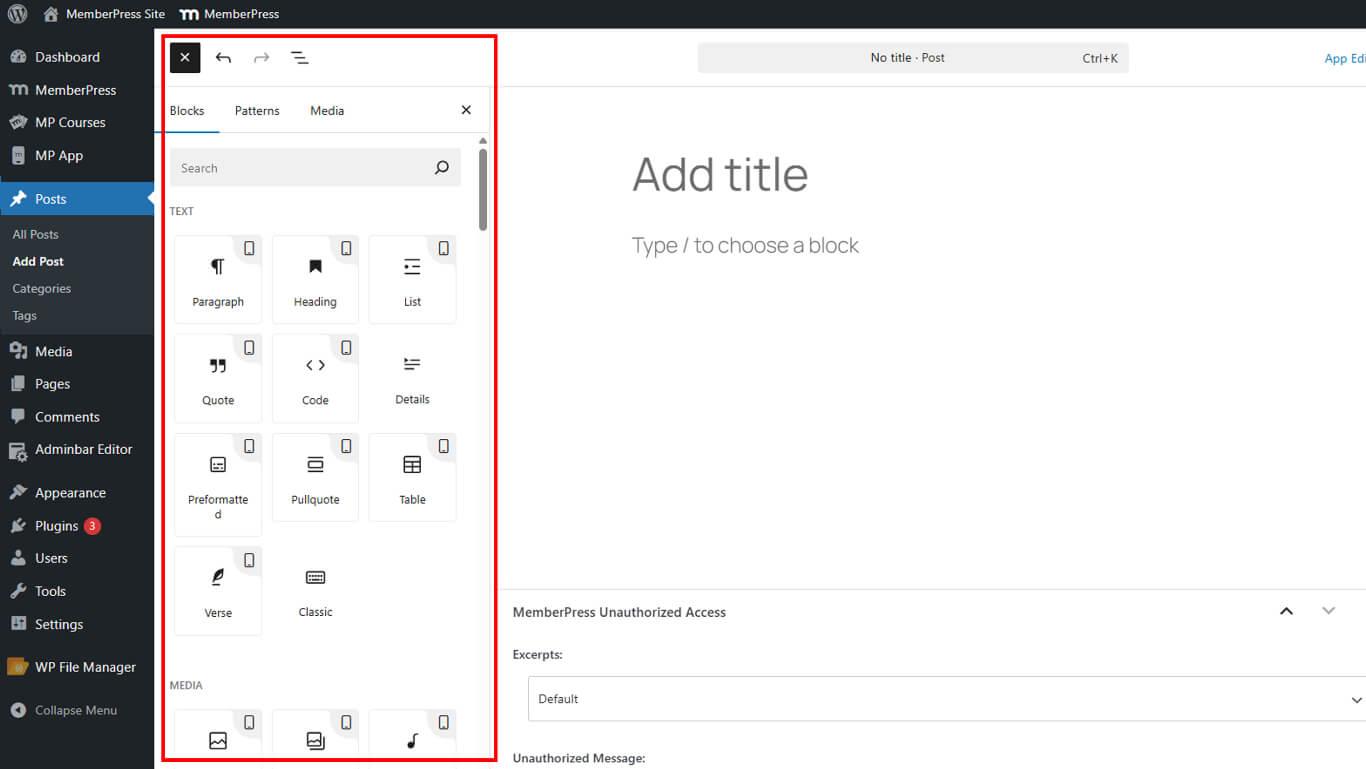Add the Pullquote block
The height and width of the screenshot is (769, 1366).
point(315,477)
